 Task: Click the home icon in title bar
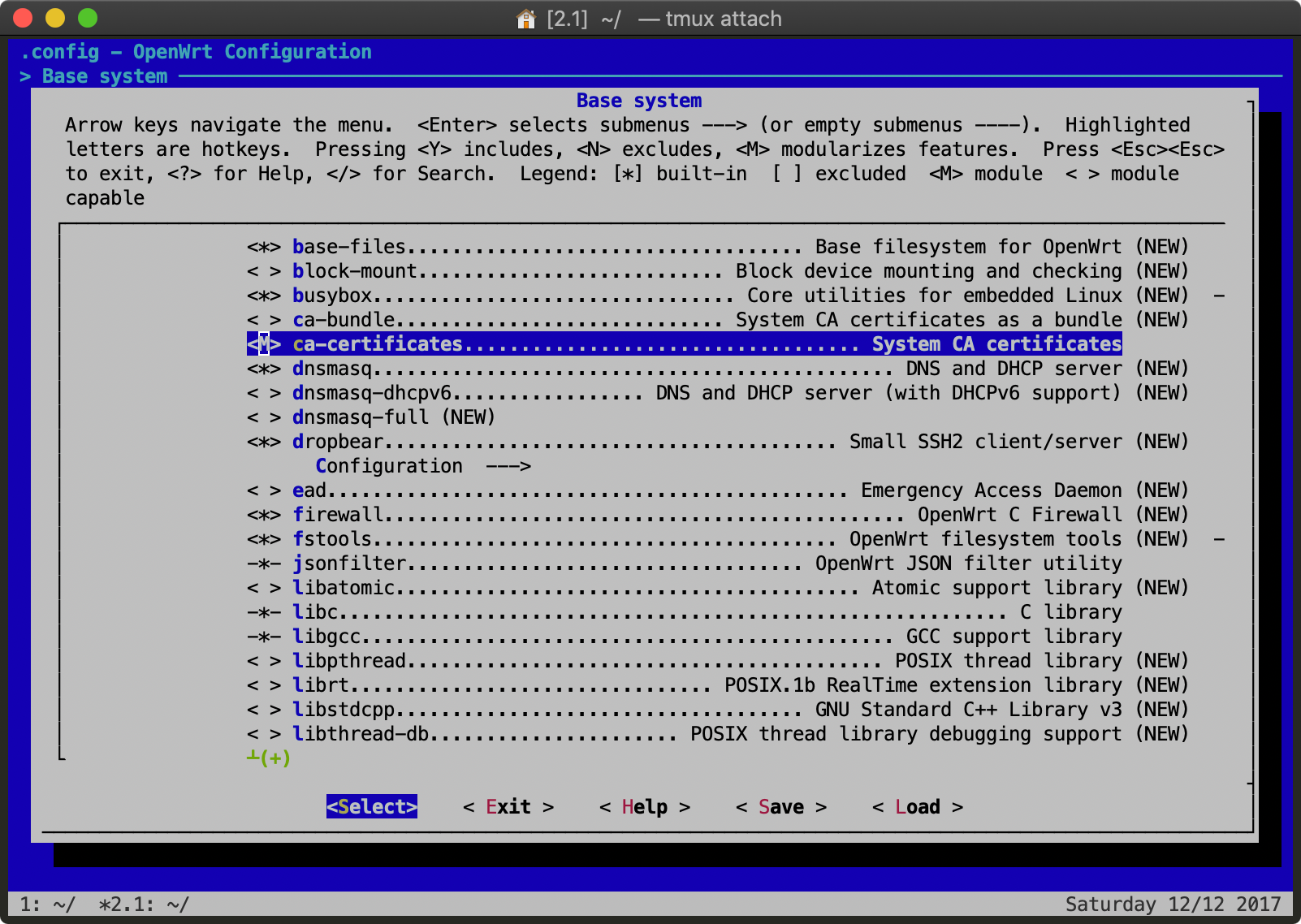click(x=526, y=19)
